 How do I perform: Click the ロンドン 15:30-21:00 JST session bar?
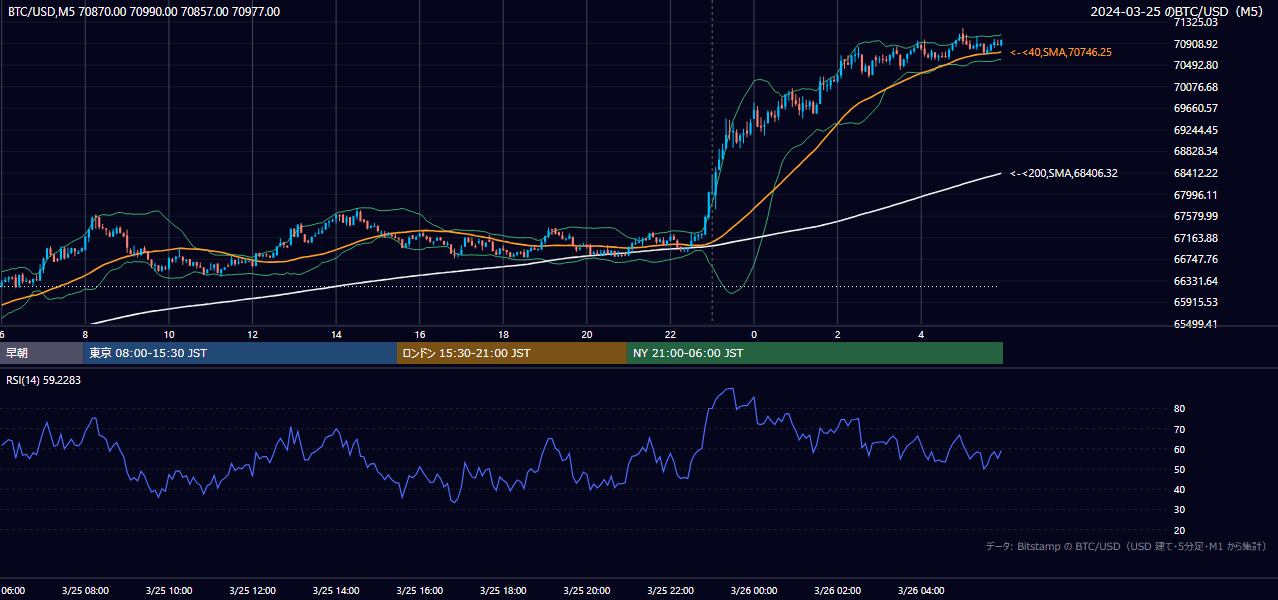click(512, 353)
